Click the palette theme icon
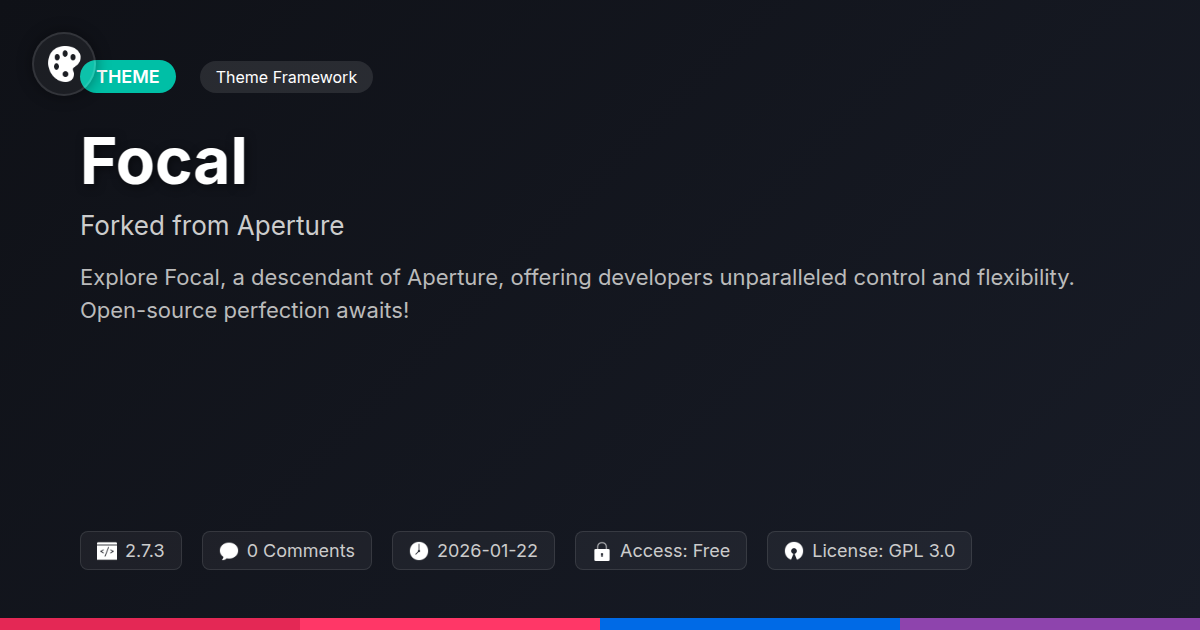1200x630 pixels. 64,64
